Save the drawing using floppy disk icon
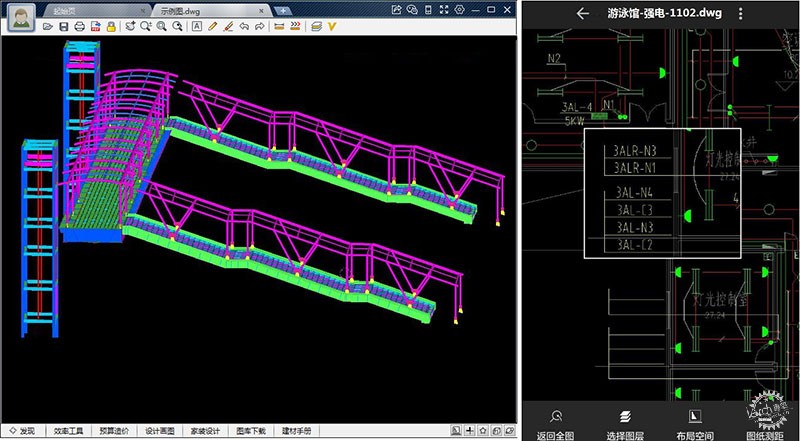The width and height of the screenshot is (800, 441). tap(64, 27)
